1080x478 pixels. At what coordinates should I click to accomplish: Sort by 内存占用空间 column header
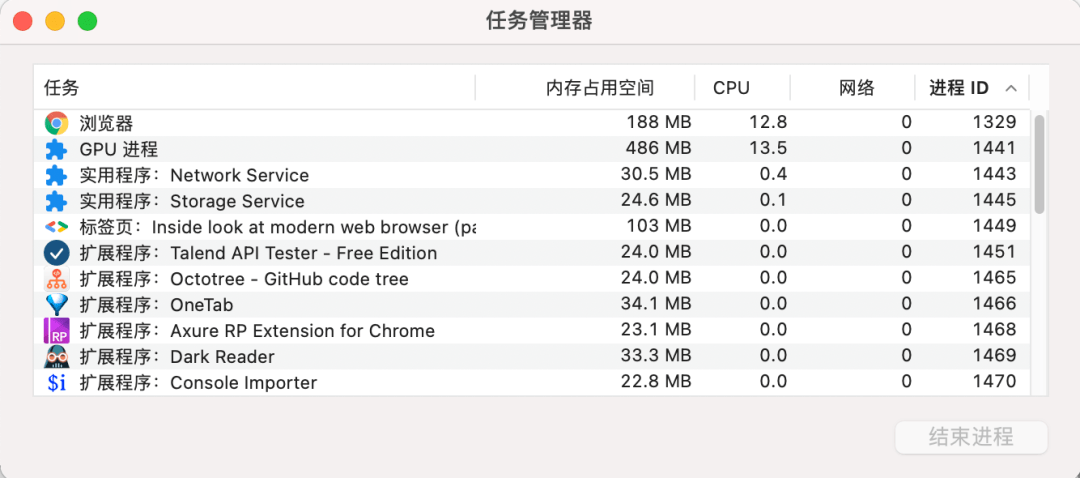pos(599,88)
